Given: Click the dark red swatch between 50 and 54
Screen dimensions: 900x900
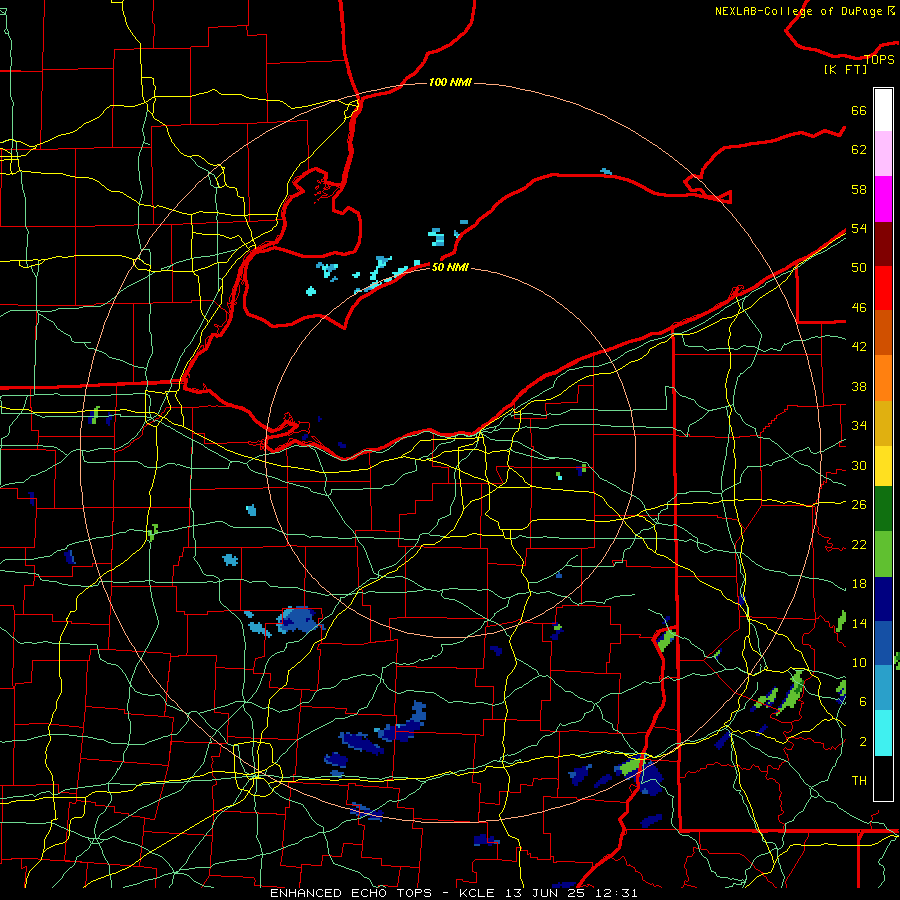Looking at the screenshot, I should point(883,243).
